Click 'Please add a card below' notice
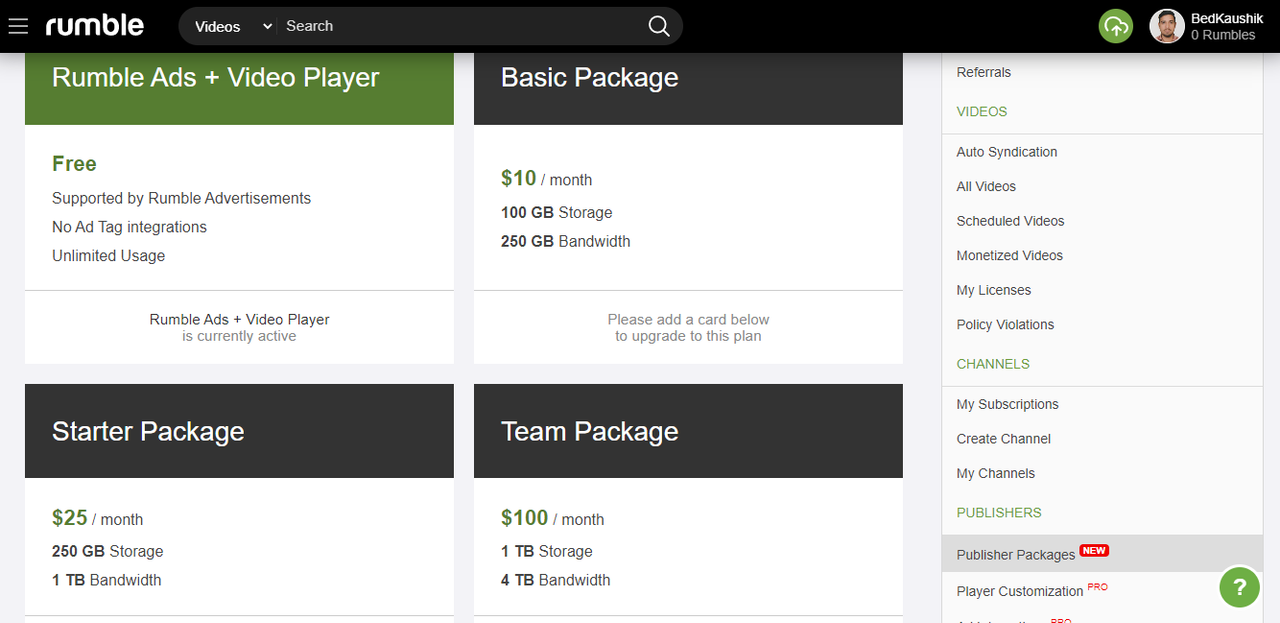This screenshot has width=1280, height=623. coord(688,320)
